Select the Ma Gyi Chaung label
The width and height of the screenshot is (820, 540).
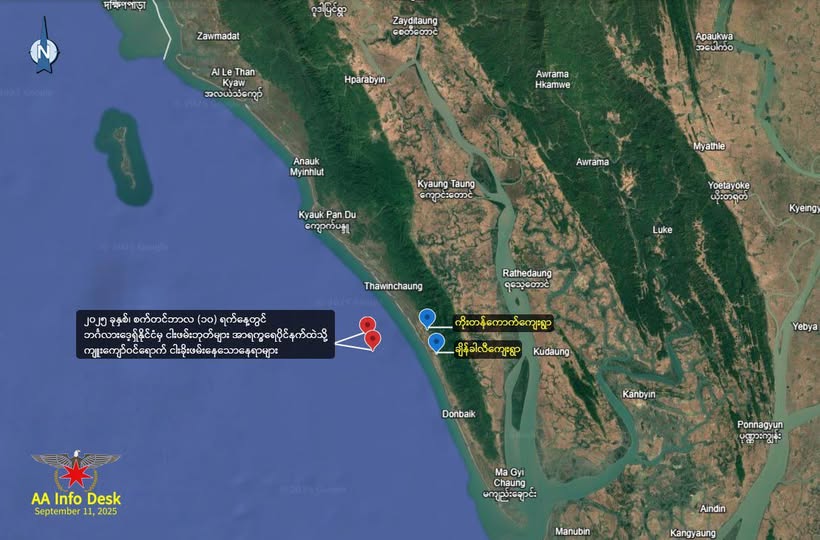tap(509, 483)
